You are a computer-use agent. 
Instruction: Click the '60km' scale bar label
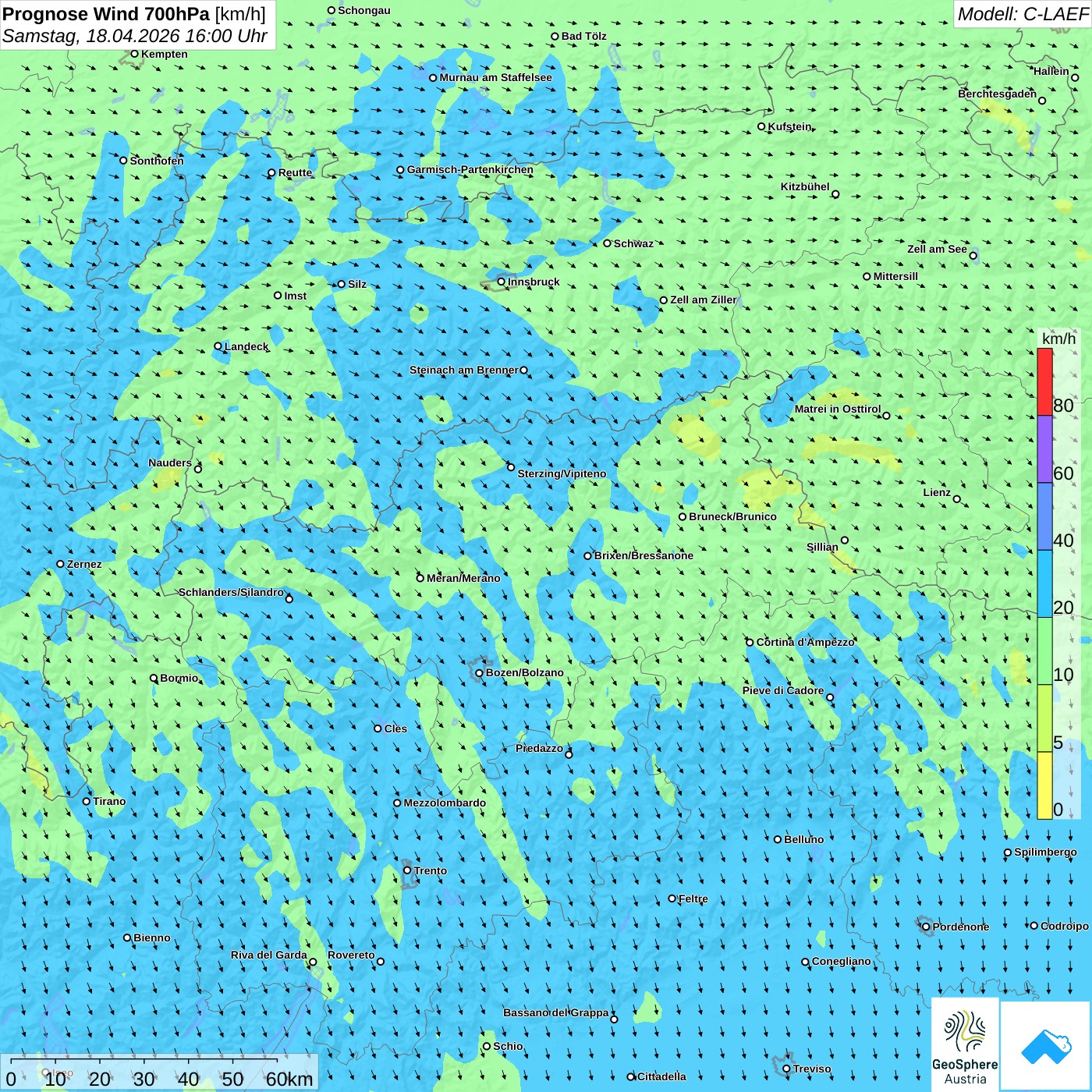pos(289,1079)
